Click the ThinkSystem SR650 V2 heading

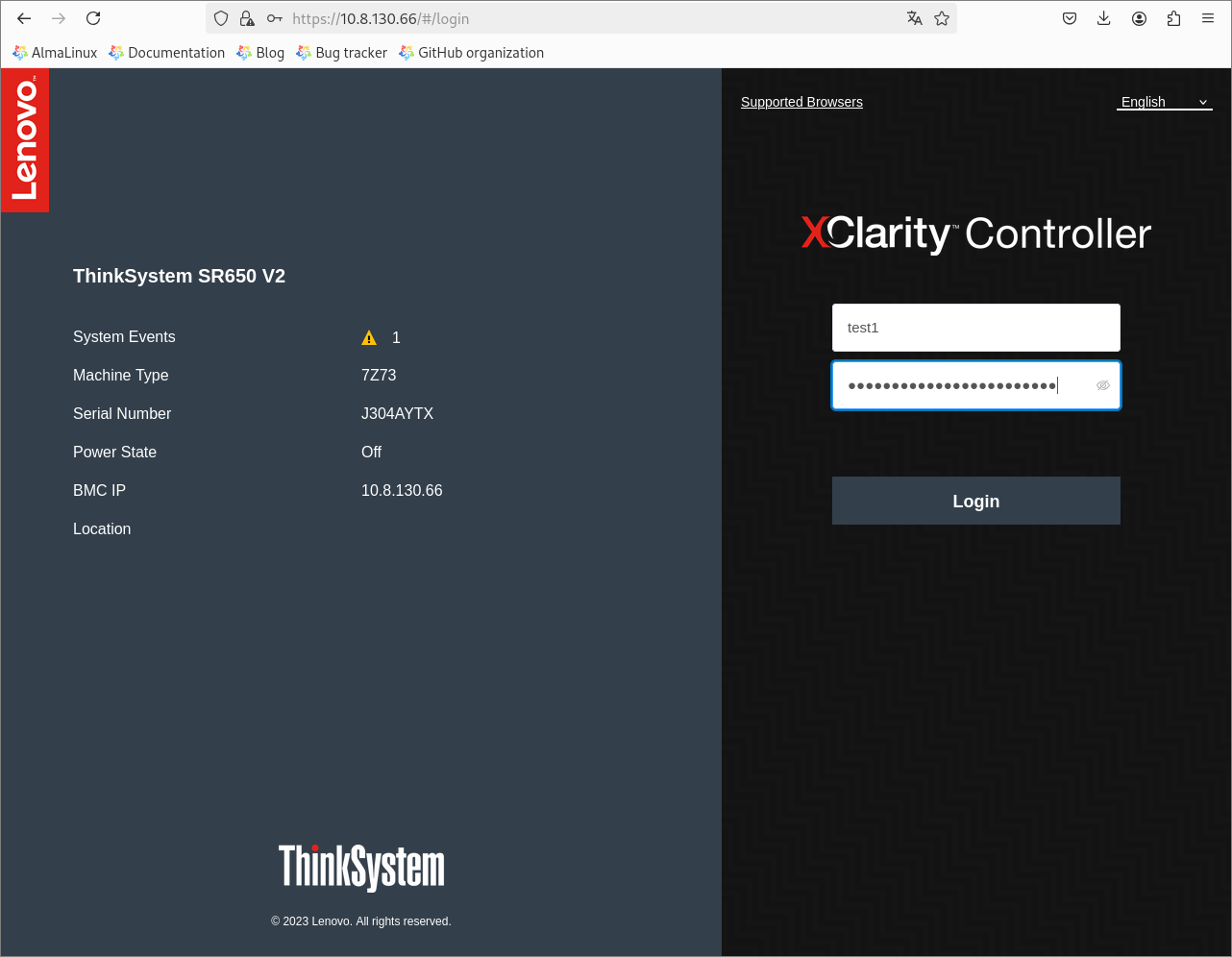[179, 276]
